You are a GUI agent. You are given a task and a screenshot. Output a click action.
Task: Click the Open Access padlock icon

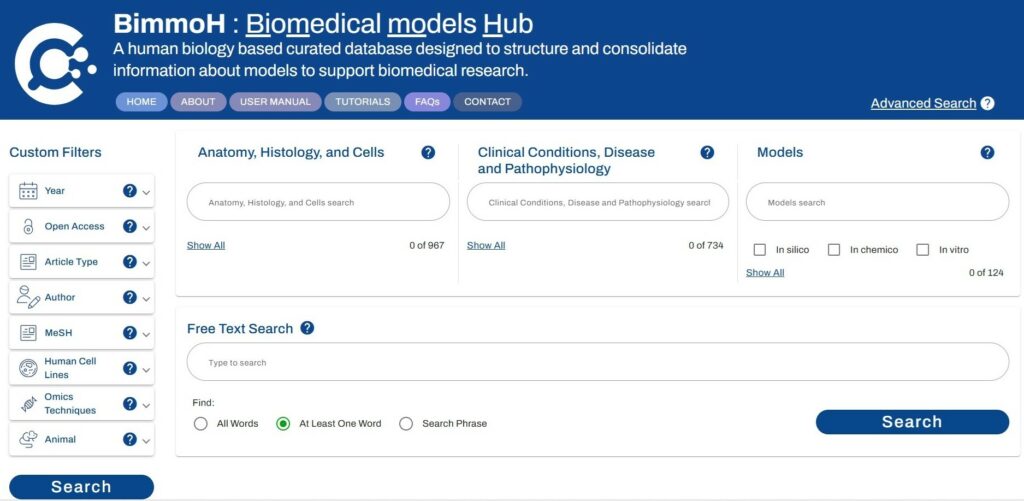coord(28,227)
